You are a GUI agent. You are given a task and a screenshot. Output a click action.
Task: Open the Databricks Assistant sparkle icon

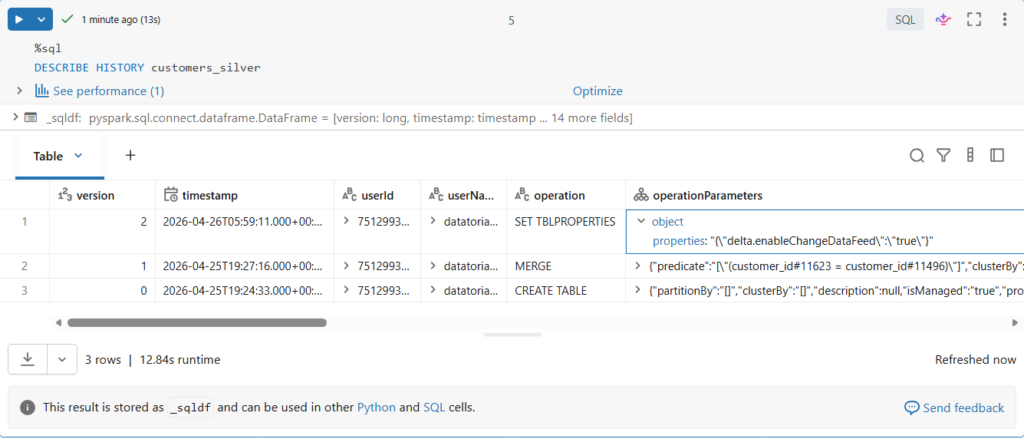click(x=942, y=19)
